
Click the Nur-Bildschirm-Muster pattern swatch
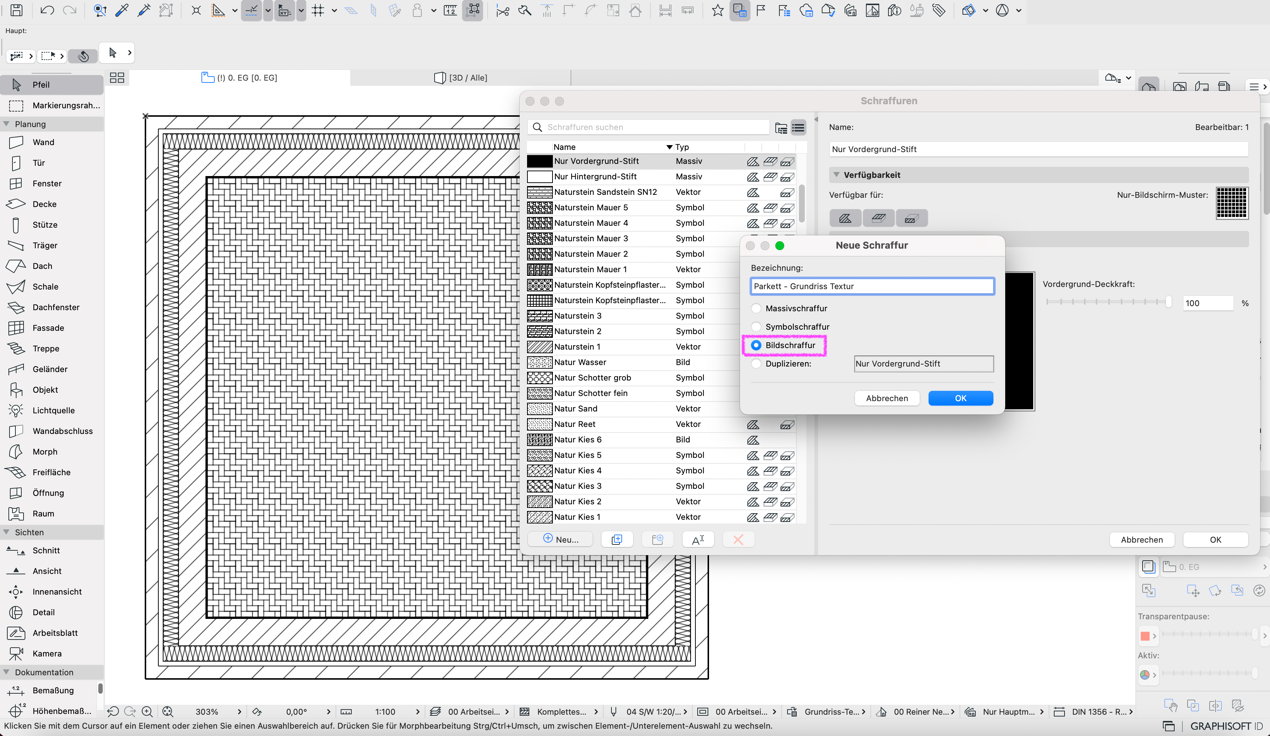click(x=1232, y=203)
